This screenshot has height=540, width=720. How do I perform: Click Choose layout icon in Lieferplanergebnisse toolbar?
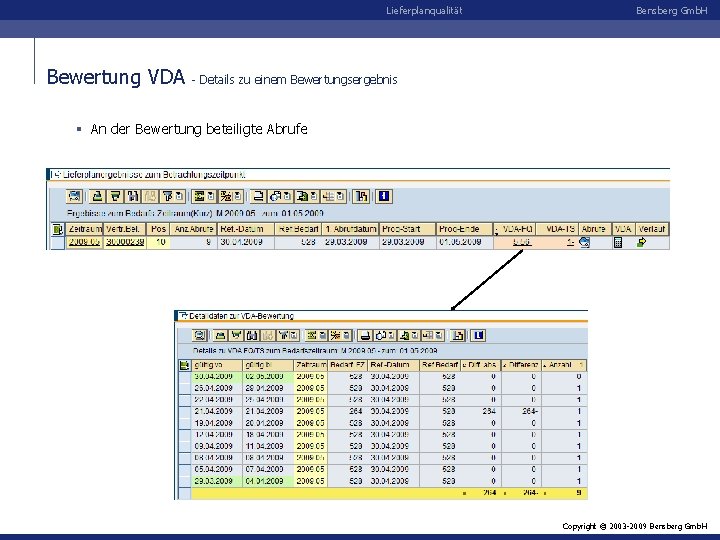(x=329, y=196)
